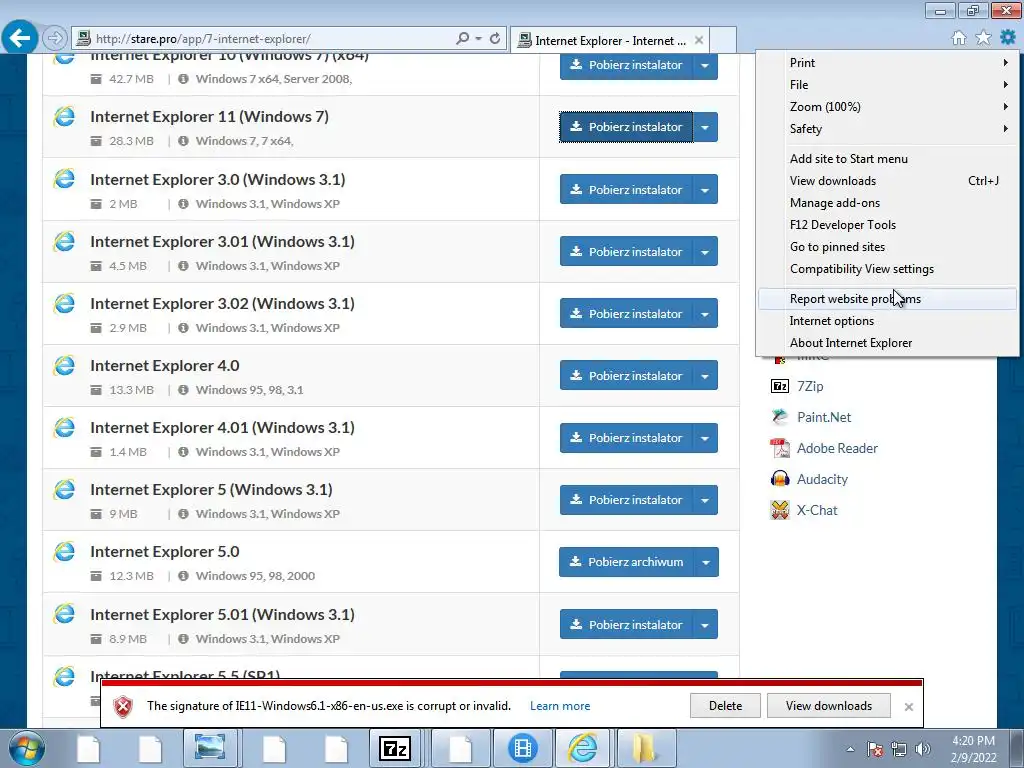The height and width of the screenshot is (768, 1024).
Task: Open the Adobe Reader link
Action: tap(837, 449)
